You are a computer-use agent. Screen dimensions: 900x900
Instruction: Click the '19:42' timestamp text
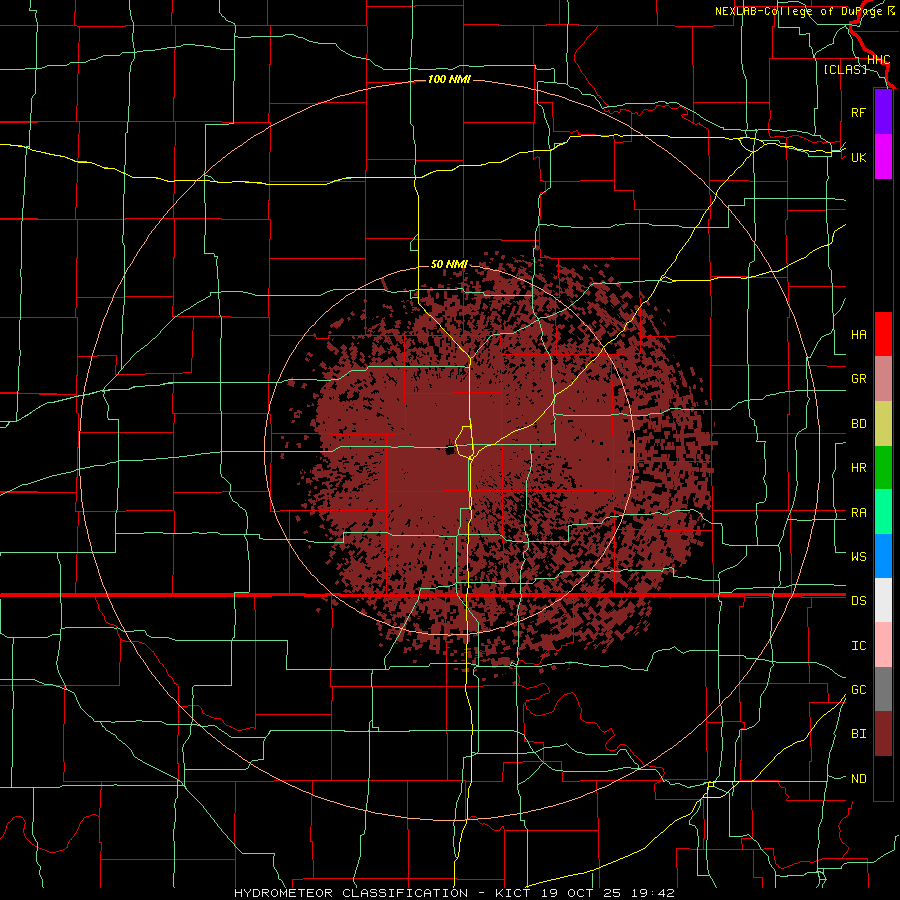coord(655,893)
